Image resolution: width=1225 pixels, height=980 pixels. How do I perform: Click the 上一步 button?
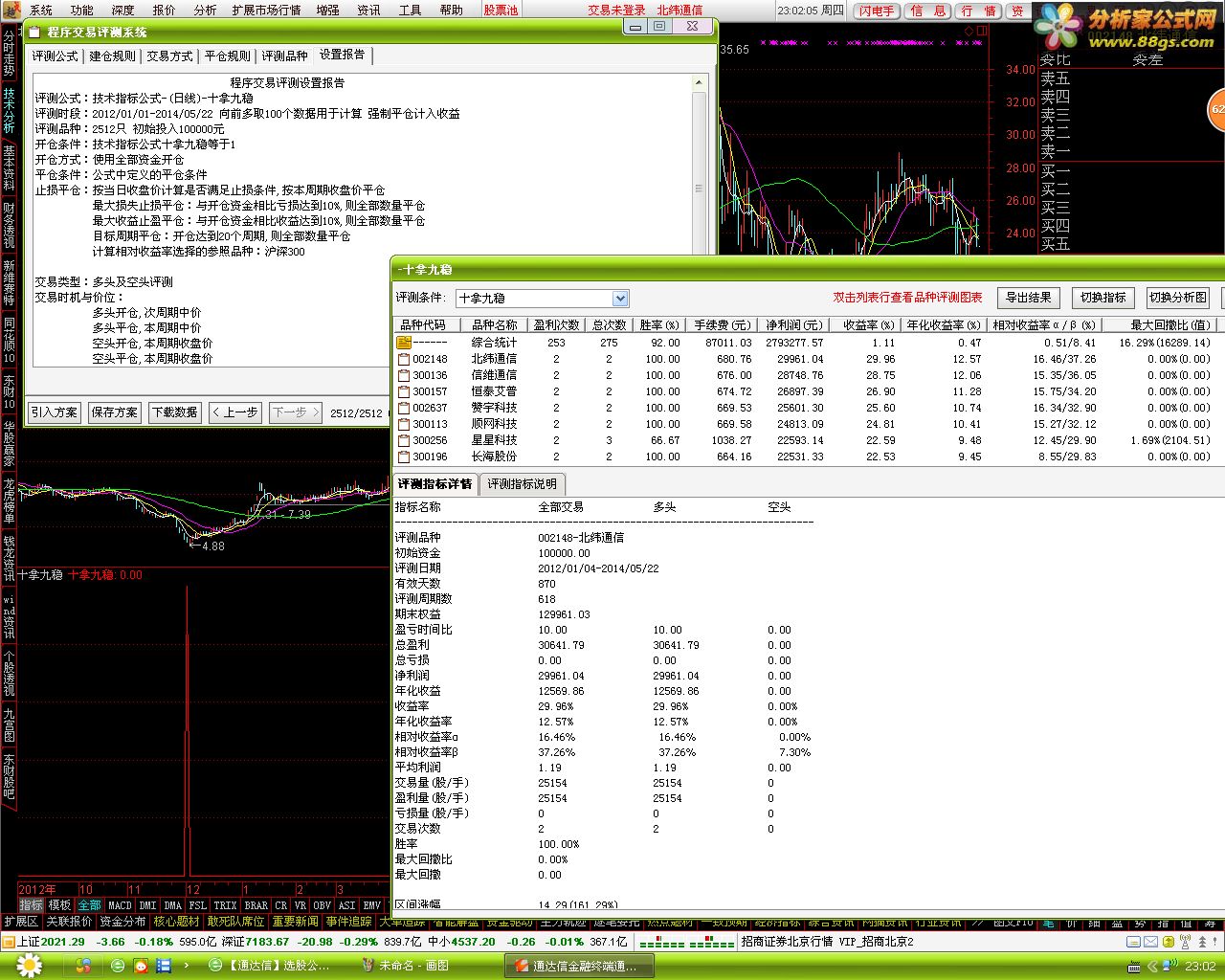pos(234,412)
